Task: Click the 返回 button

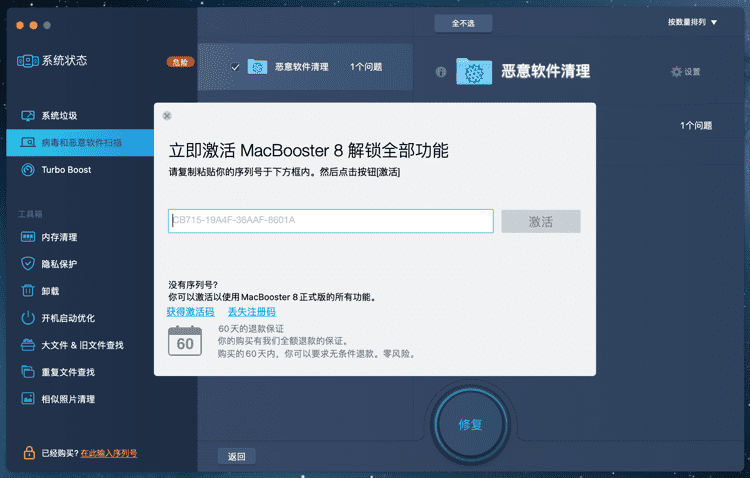Action: click(x=236, y=456)
